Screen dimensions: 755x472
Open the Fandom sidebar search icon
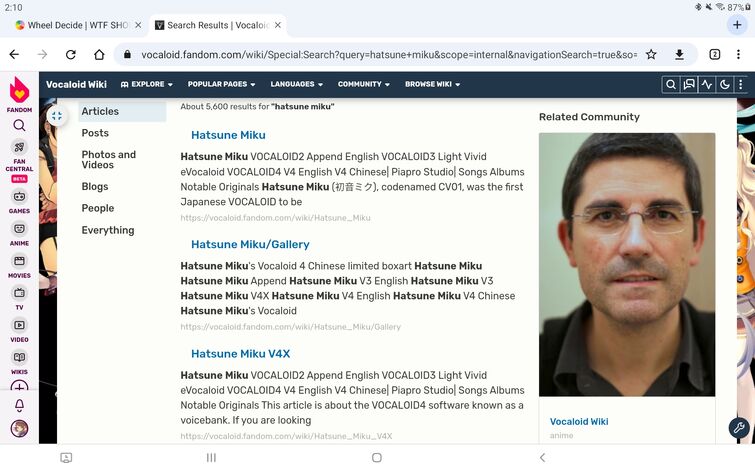click(19, 126)
